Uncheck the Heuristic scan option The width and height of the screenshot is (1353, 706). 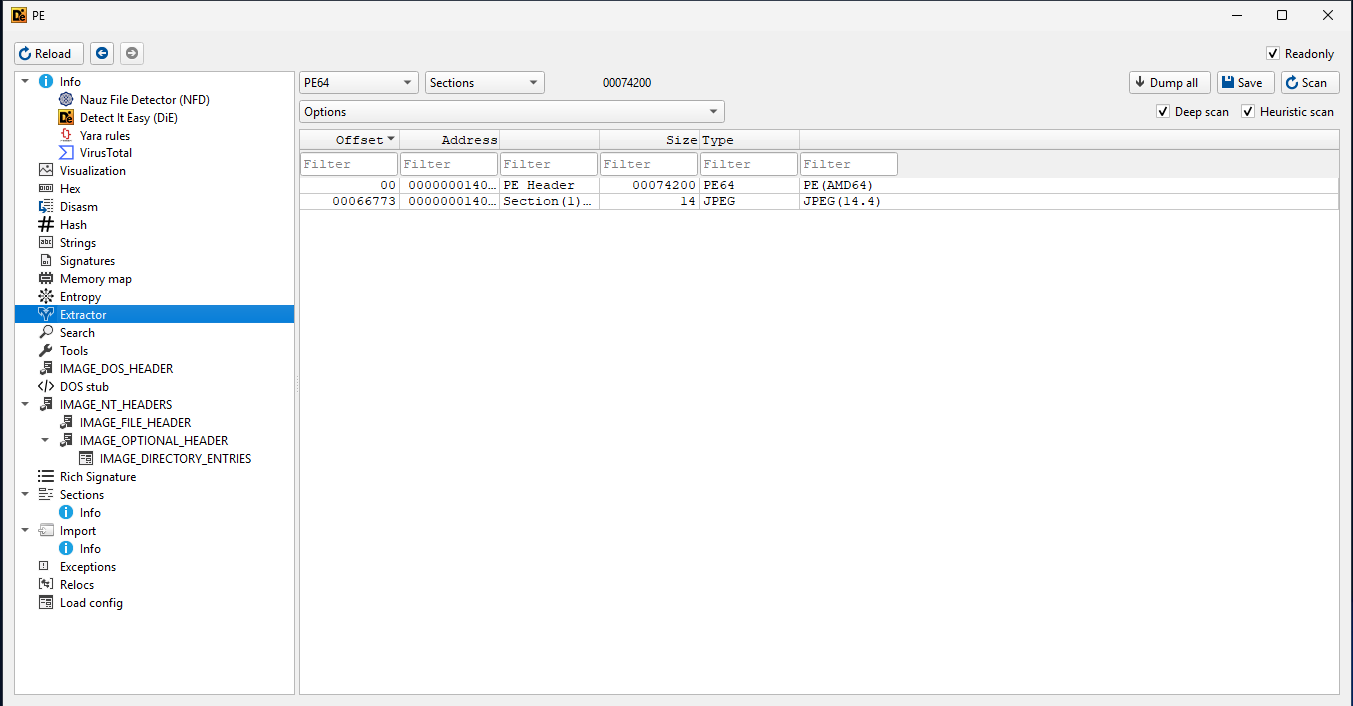[x=1248, y=112]
